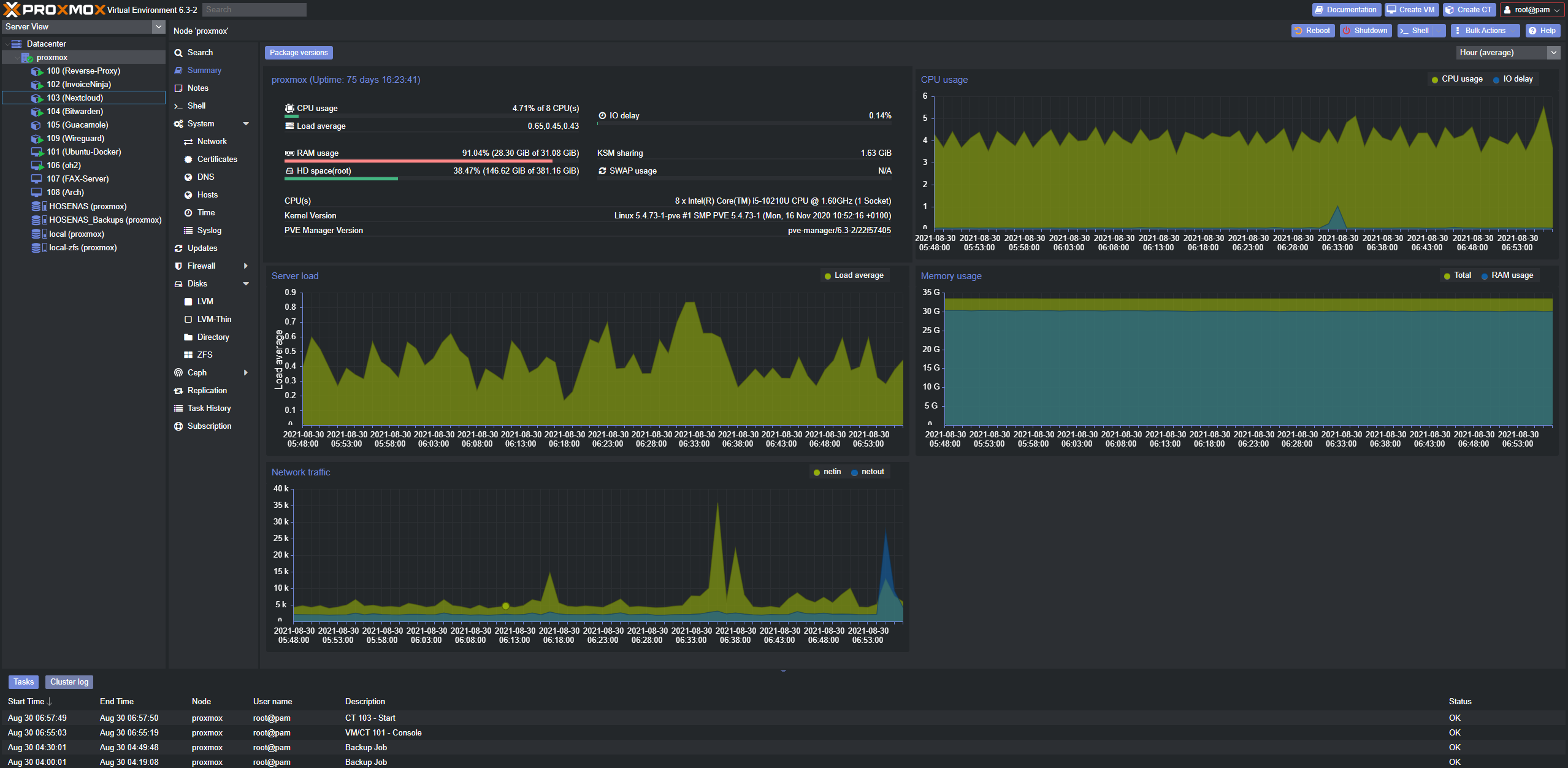1568x768 pixels.
Task: Collapse the proxmox node tree arrow
Action: [17, 57]
